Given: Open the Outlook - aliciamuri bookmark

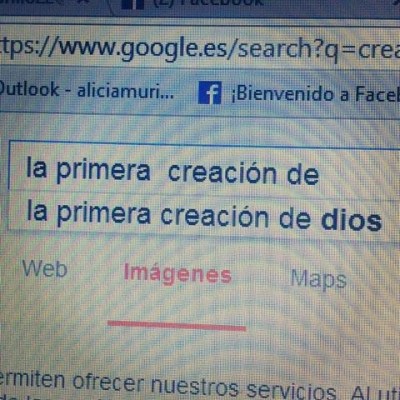Looking at the screenshot, I should pos(87,90).
